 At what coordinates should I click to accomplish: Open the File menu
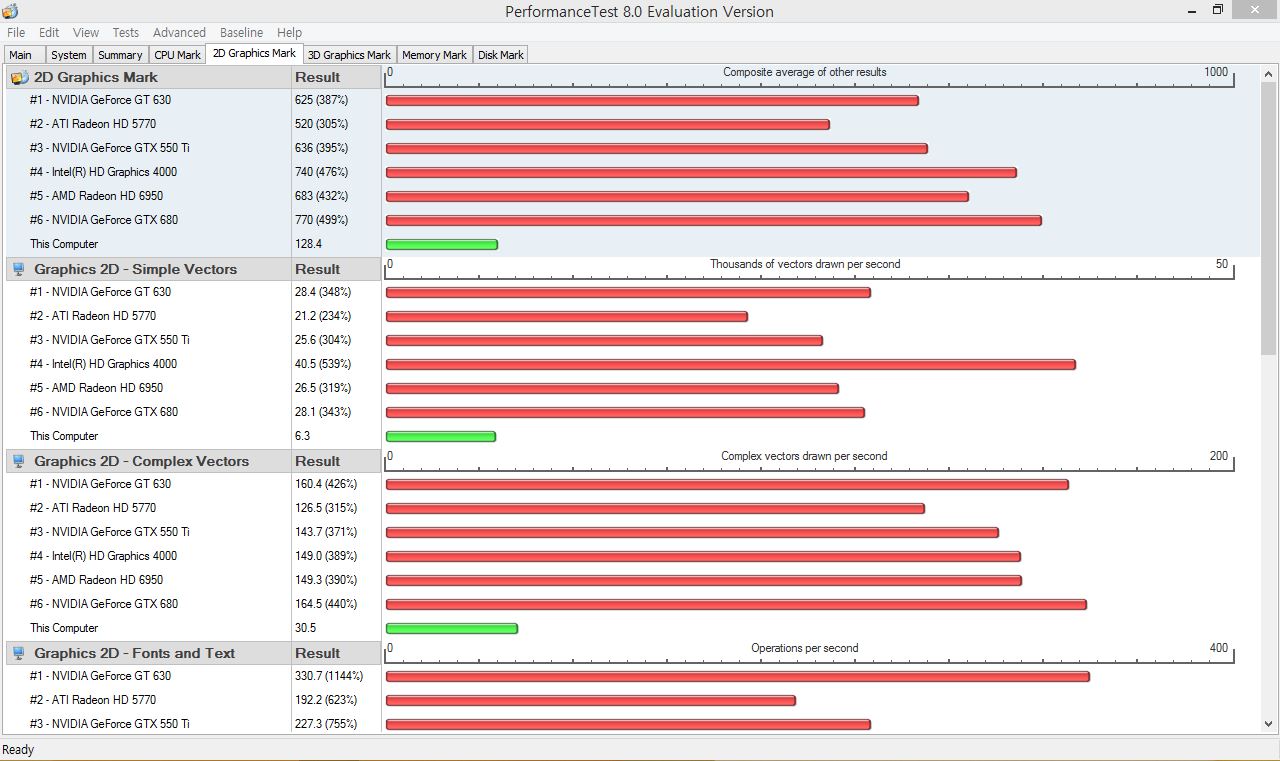[x=16, y=33]
